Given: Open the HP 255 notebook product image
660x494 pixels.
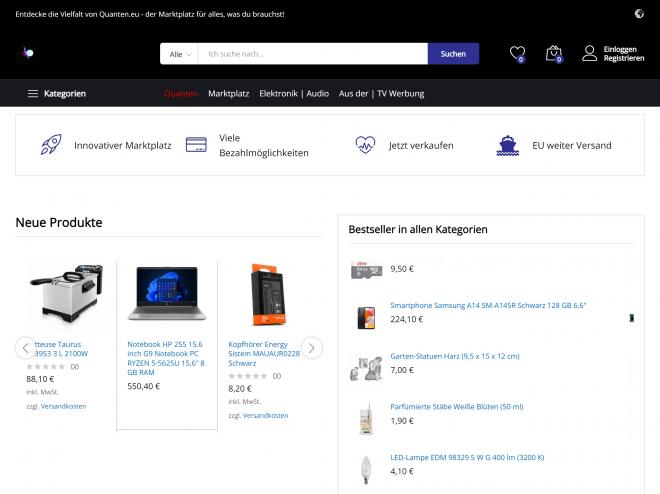Looking at the screenshot, I should click(x=167, y=293).
